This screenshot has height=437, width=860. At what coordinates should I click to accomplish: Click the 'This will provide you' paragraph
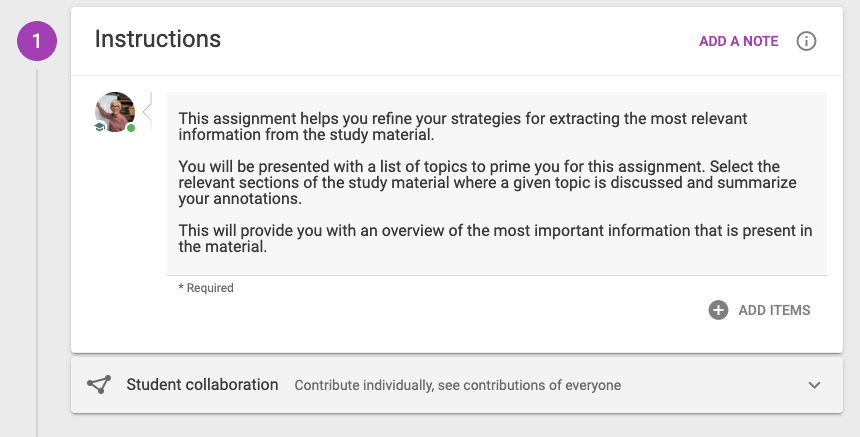(x=495, y=239)
